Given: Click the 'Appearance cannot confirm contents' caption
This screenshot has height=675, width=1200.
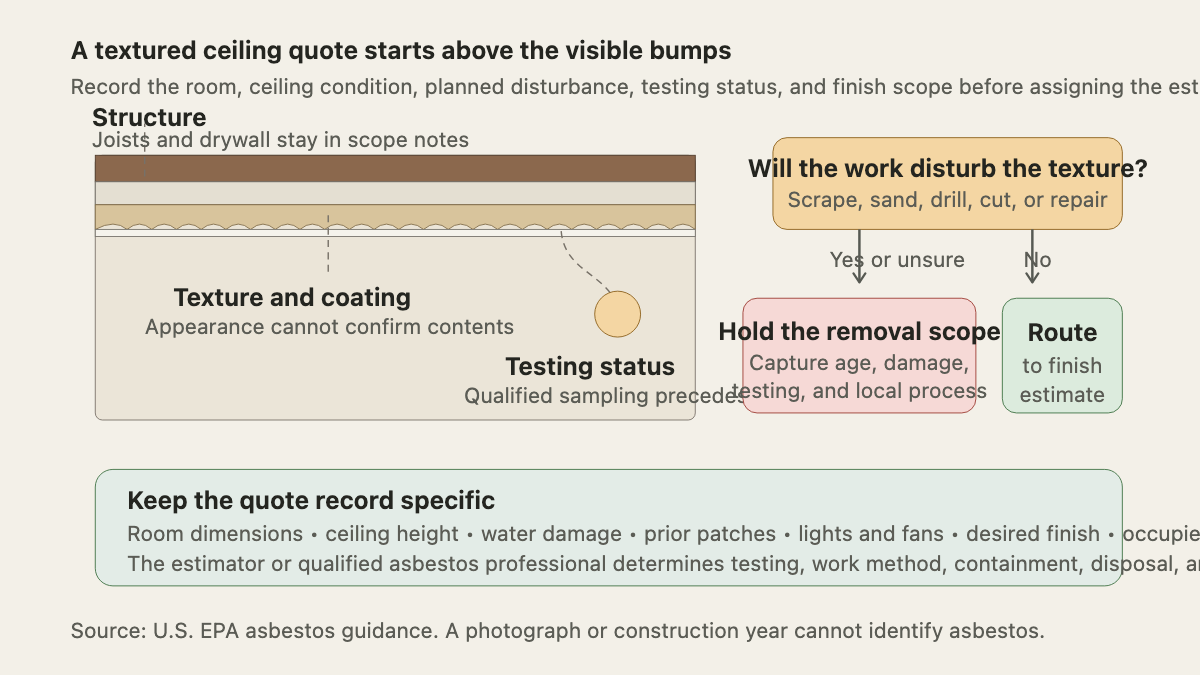Looking at the screenshot, I should (329, 327).
